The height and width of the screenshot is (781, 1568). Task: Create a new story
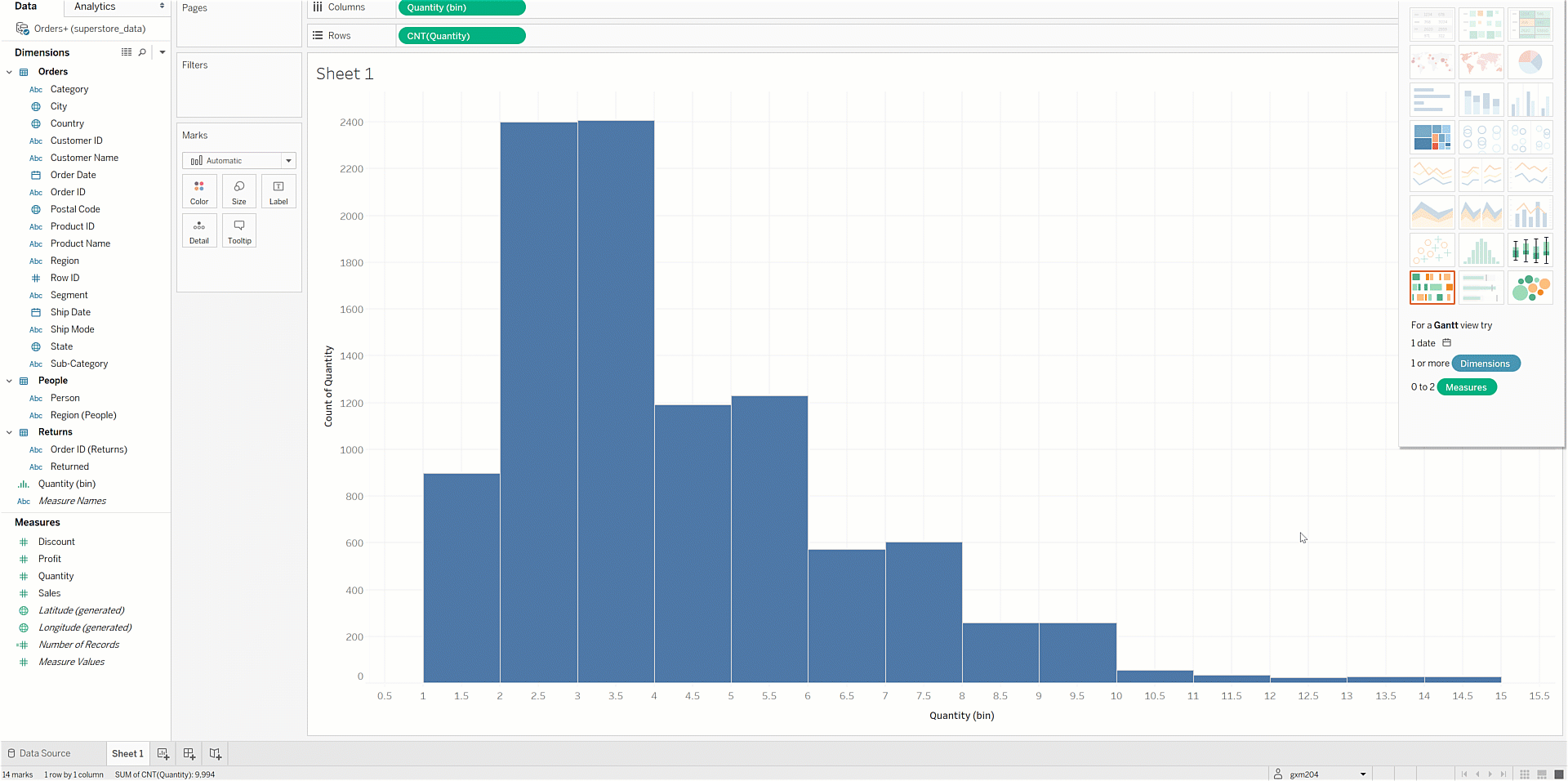tap(216, 754)
